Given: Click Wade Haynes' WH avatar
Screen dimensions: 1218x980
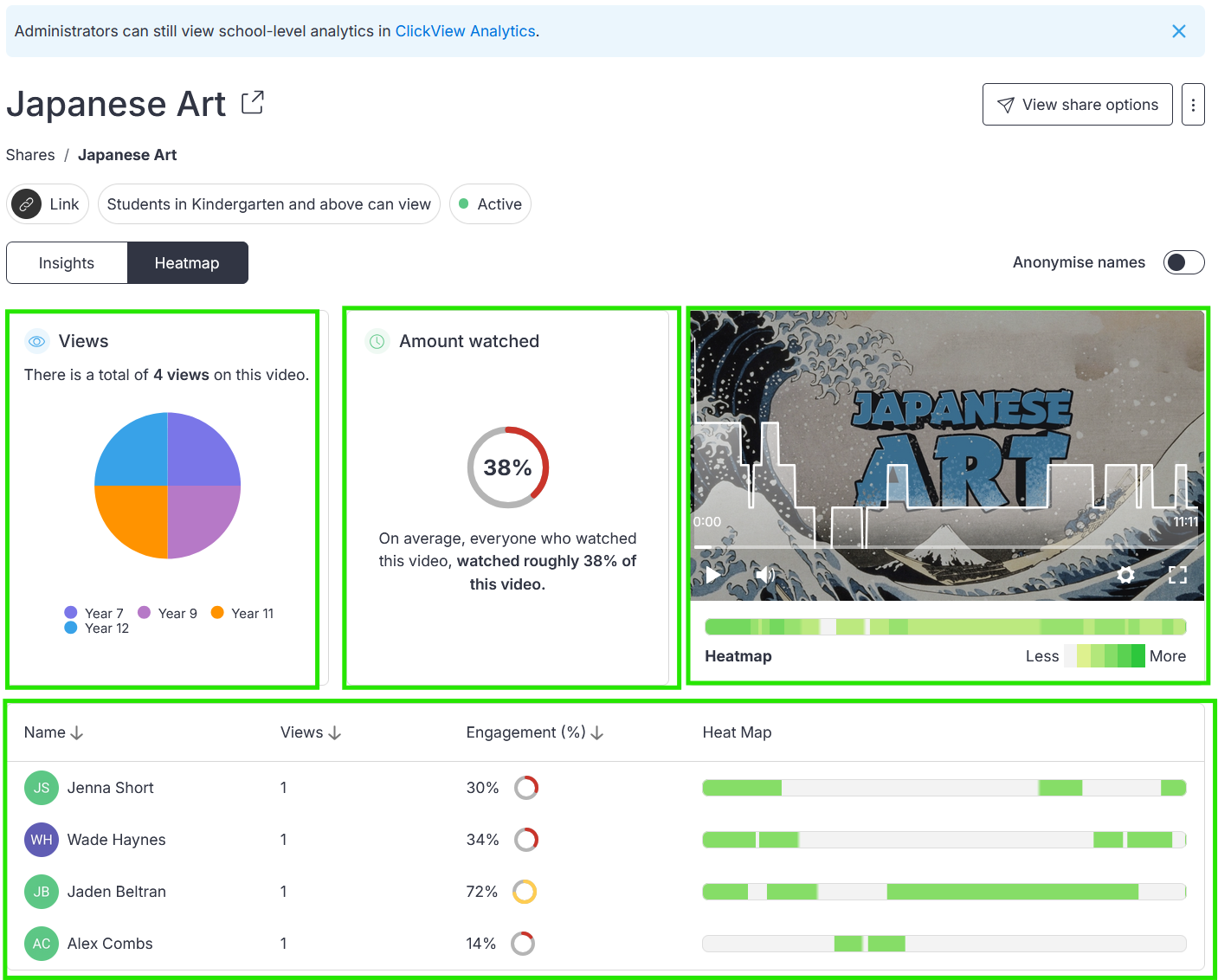Looking at the screenshot, I should coord(42,840).
